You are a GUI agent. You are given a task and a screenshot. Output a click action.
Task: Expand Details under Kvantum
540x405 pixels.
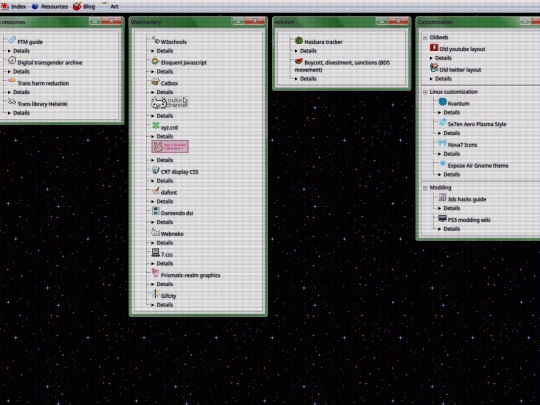click(x=449, y=113)
